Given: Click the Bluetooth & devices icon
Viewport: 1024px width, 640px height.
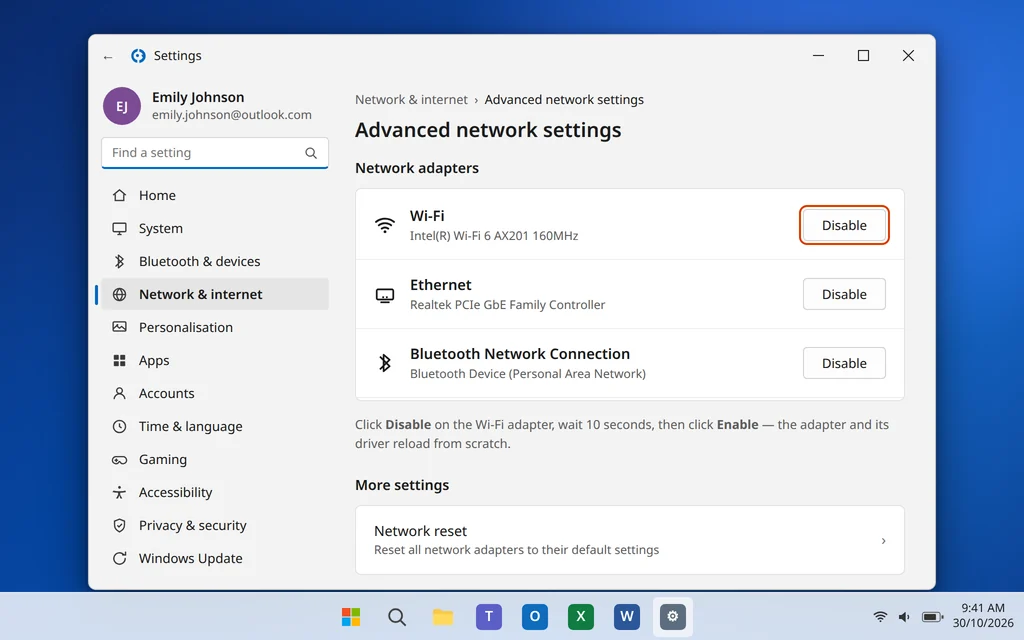Looking at the screenshot, I should [119, 261].
